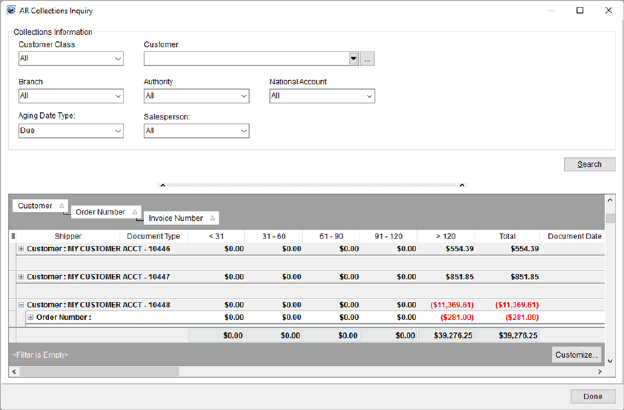Open the Aging Date Type dropdown
The image size is (624, 410).
117,131
